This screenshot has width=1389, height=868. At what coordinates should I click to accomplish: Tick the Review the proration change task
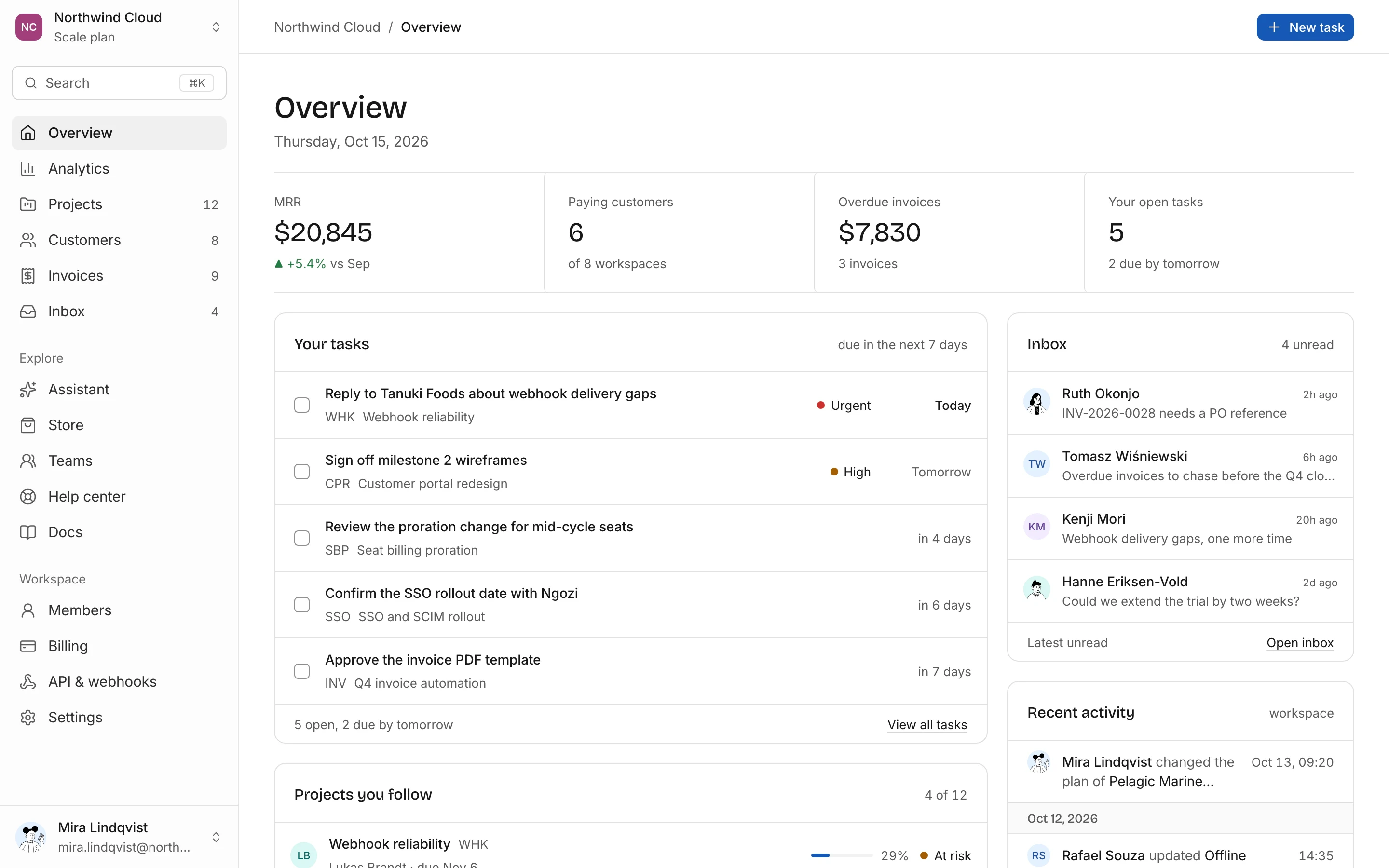point(302,539)
